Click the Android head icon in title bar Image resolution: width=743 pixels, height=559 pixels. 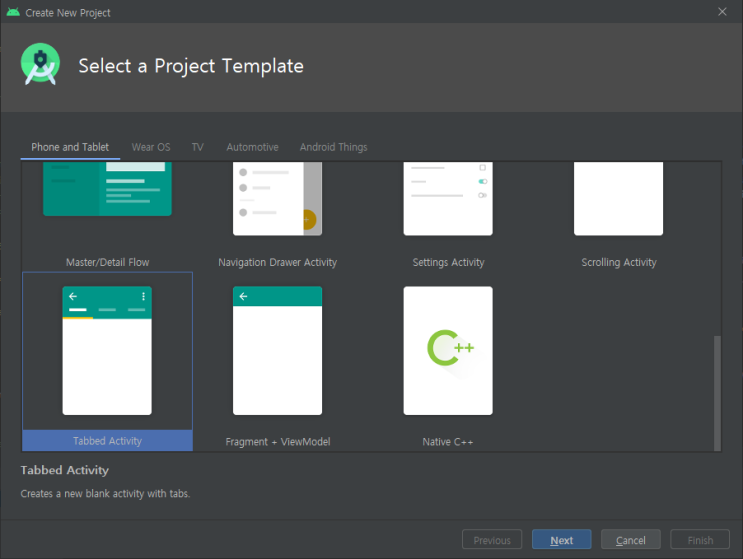point(13,12)
